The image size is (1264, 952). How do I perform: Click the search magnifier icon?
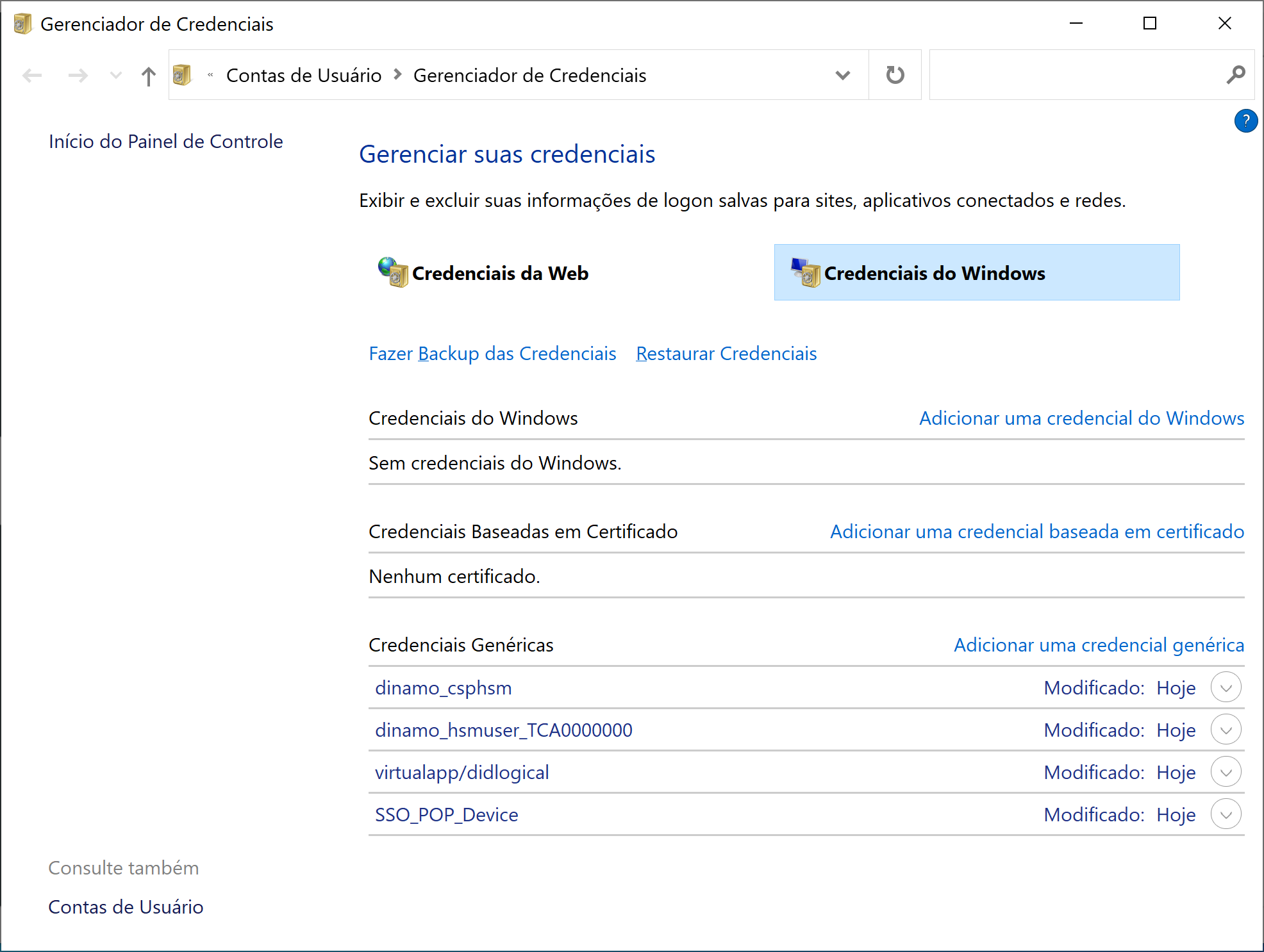[1236, 75]
